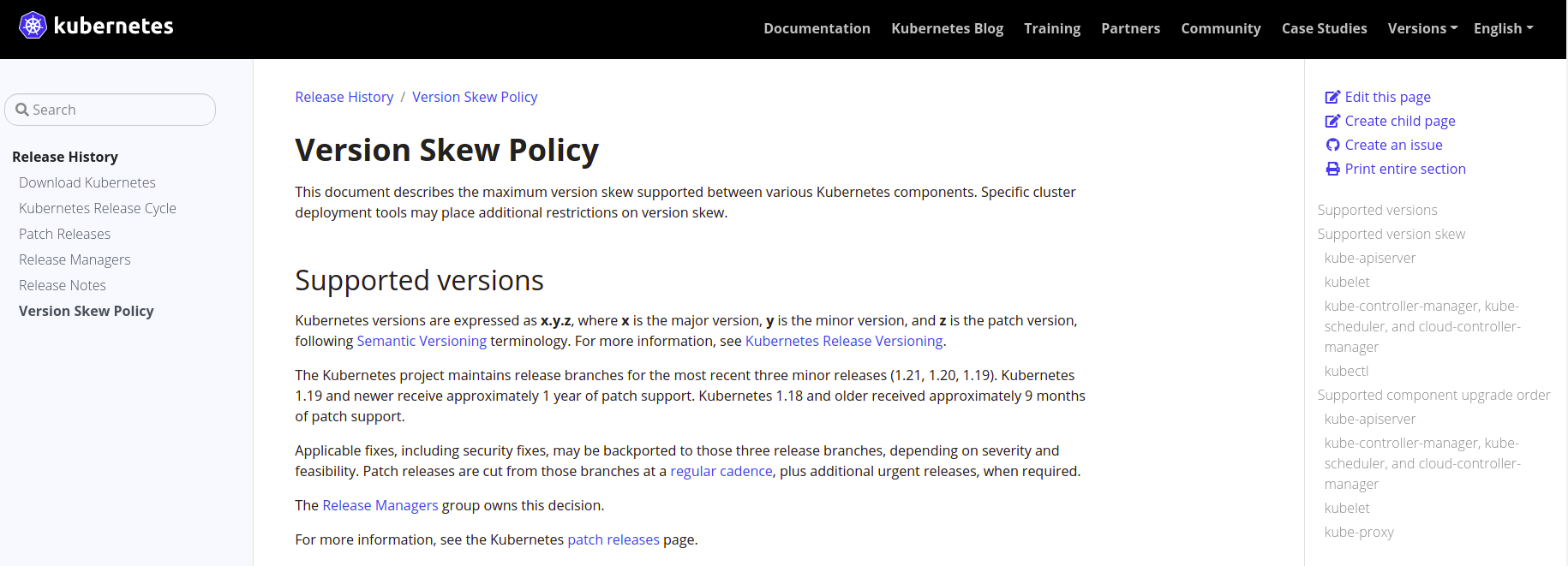The width and height of the screenshot is (1568, 566).
Task: Open the Release History sidebar heading
Action: pyautogui.click(x=65, y=157)
